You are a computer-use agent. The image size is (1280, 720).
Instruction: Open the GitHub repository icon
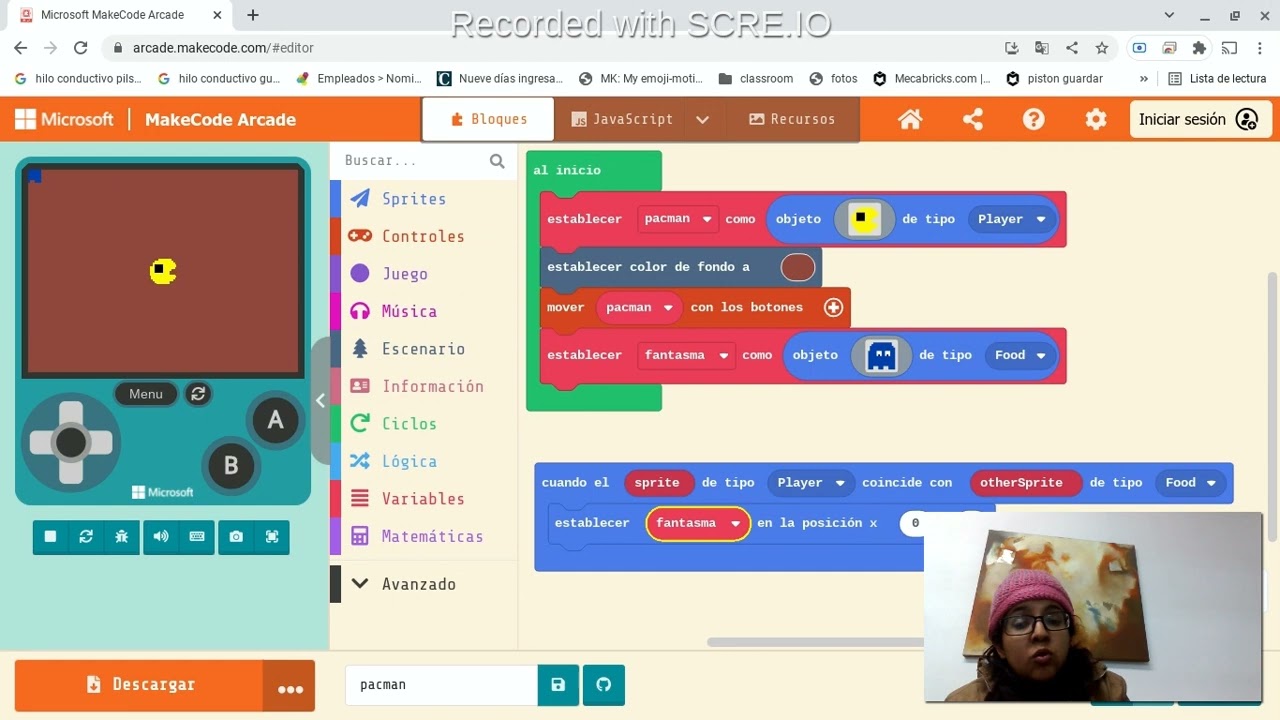coord(604,685)
